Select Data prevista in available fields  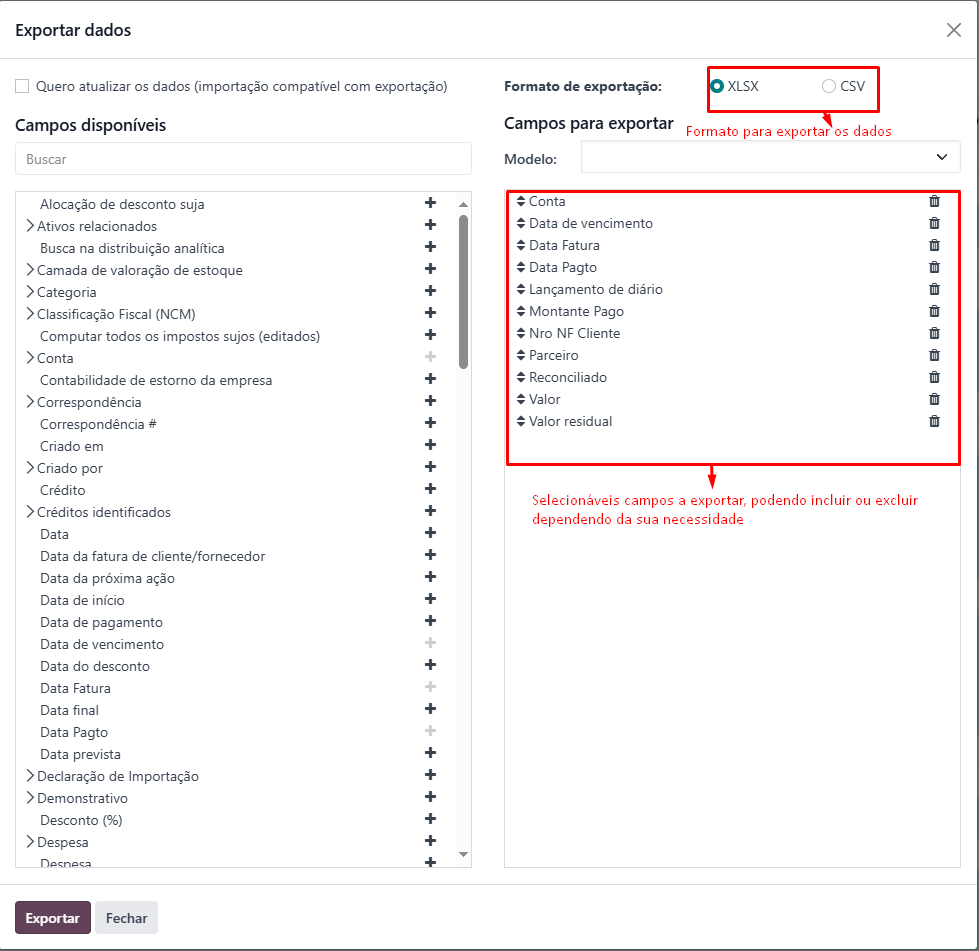tap(80, 754)
